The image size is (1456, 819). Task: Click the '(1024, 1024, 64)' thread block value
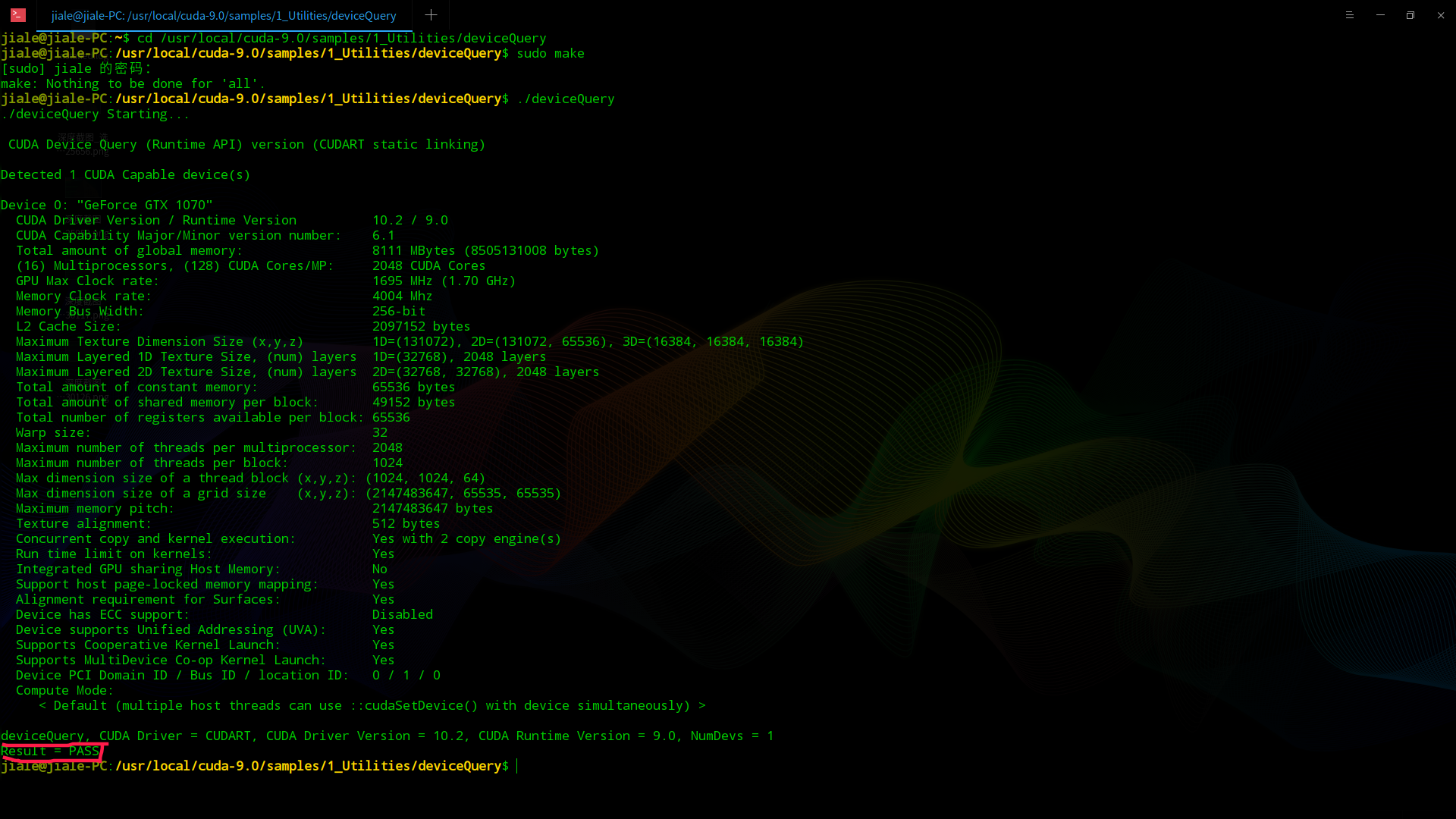(425, 478)
